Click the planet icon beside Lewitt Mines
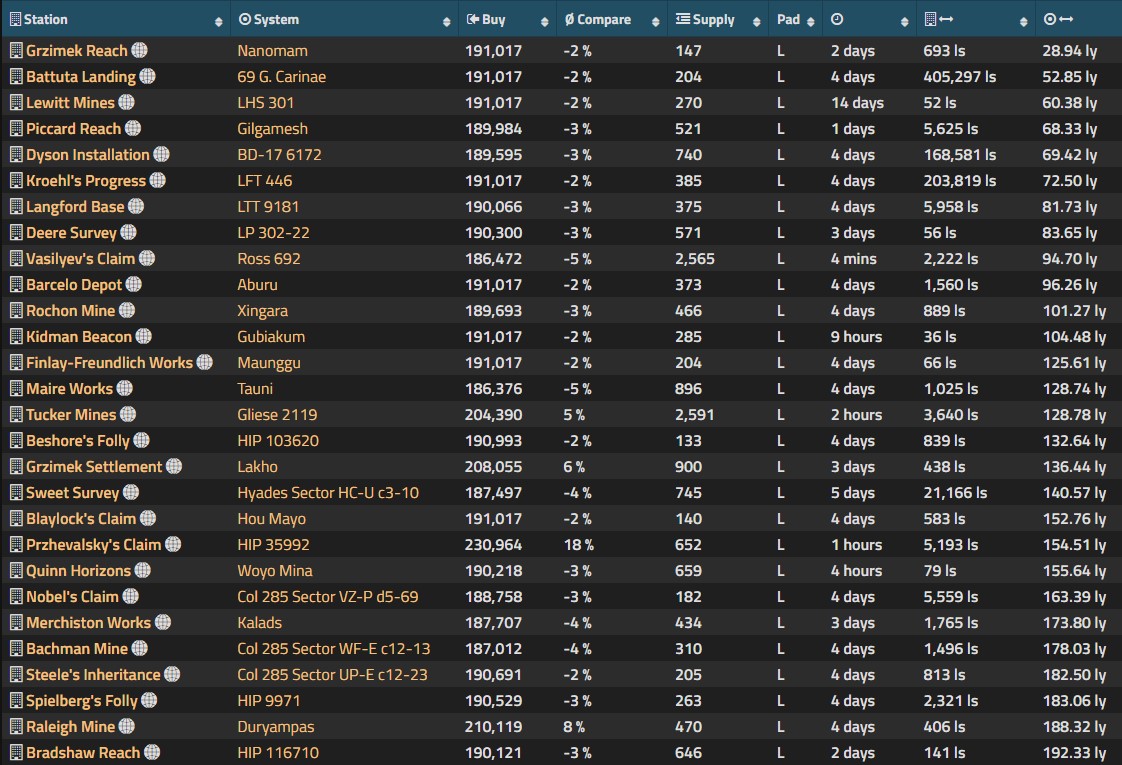 tap(127, 102)
